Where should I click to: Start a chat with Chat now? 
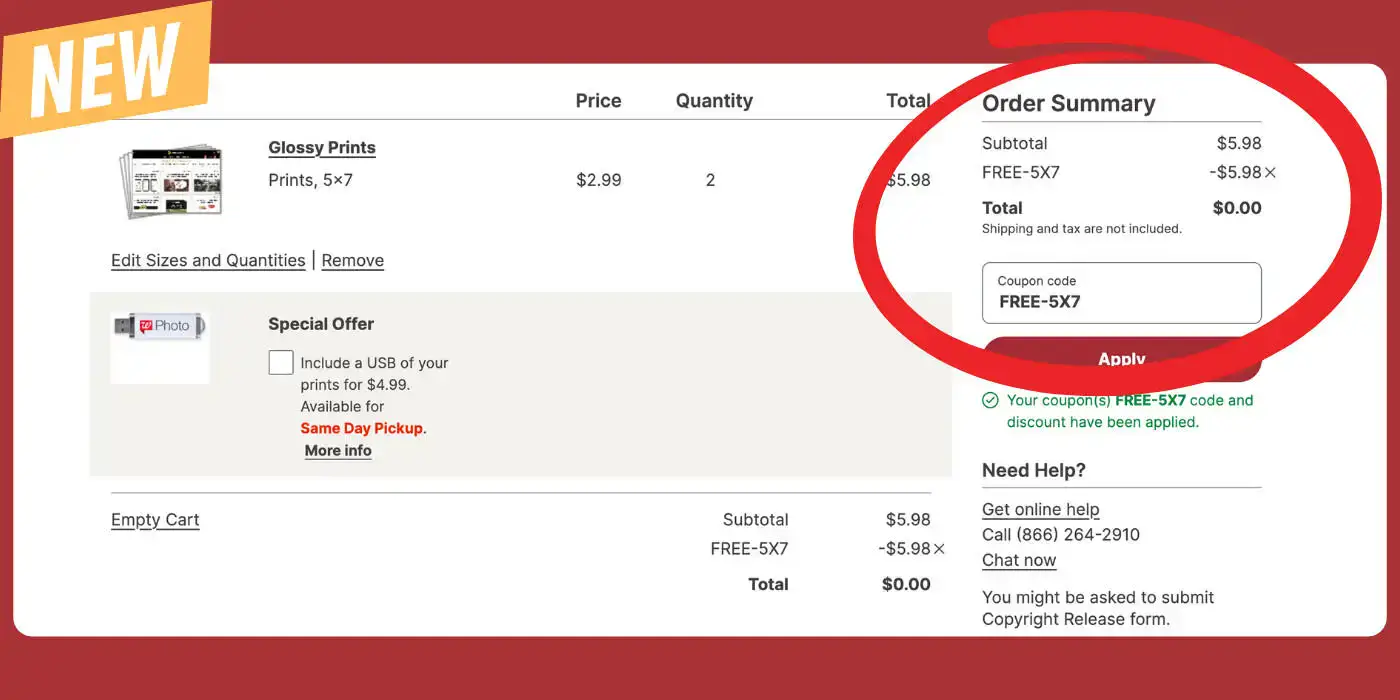(1019, 560)
